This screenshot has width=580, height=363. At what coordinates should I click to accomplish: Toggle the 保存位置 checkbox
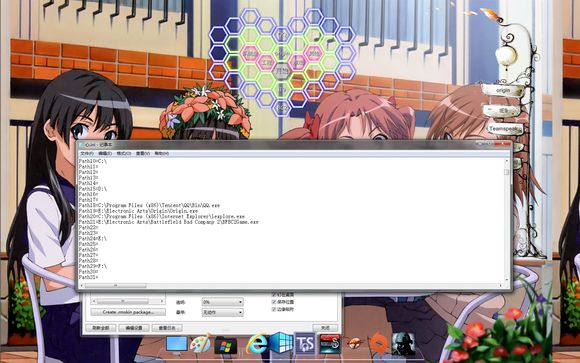coord(274,302)
